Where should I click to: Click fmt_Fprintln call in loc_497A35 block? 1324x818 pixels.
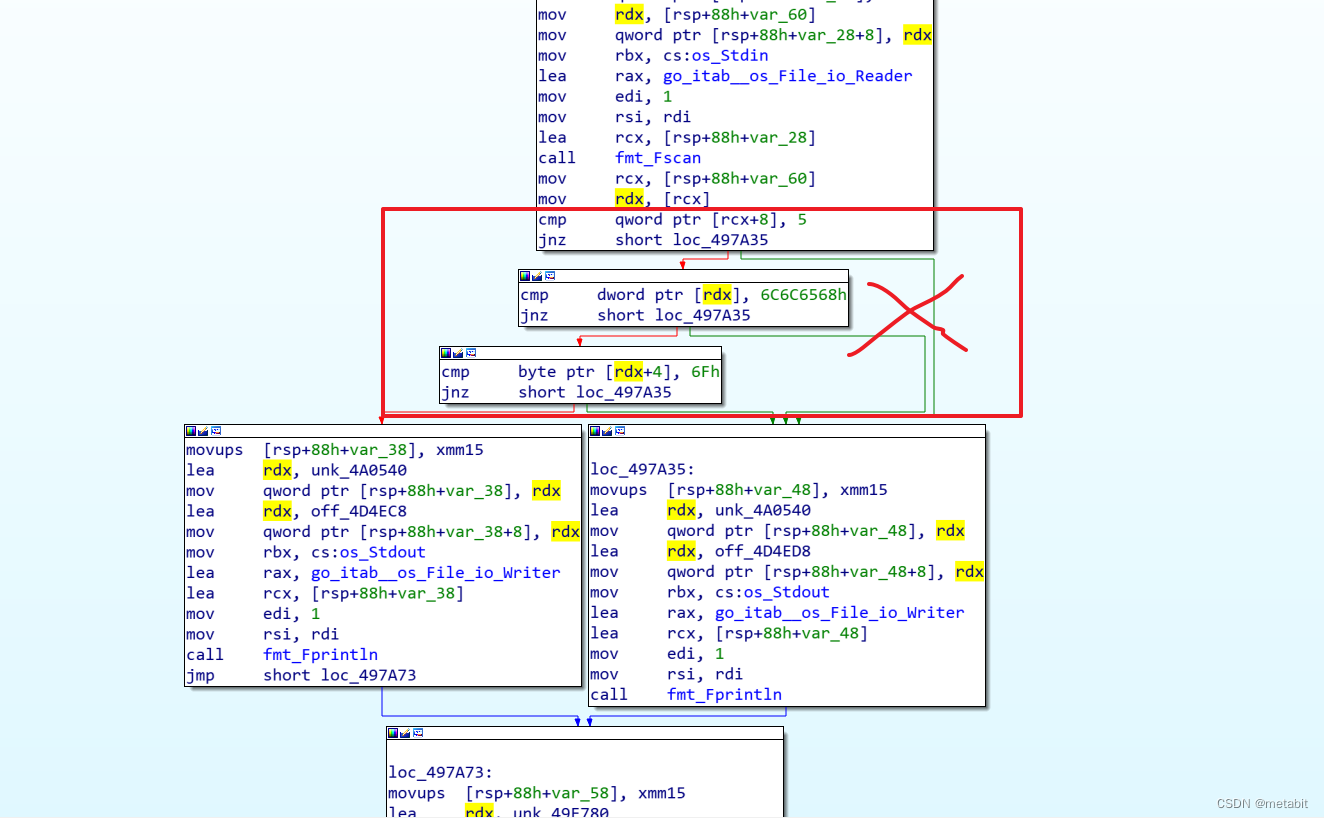724,694
